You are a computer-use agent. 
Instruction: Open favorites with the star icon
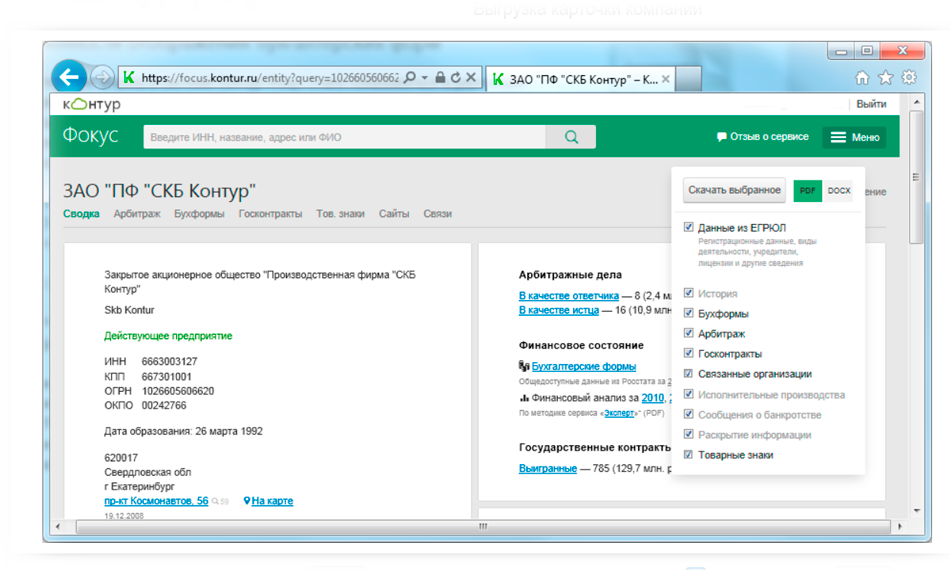point(886,78)
